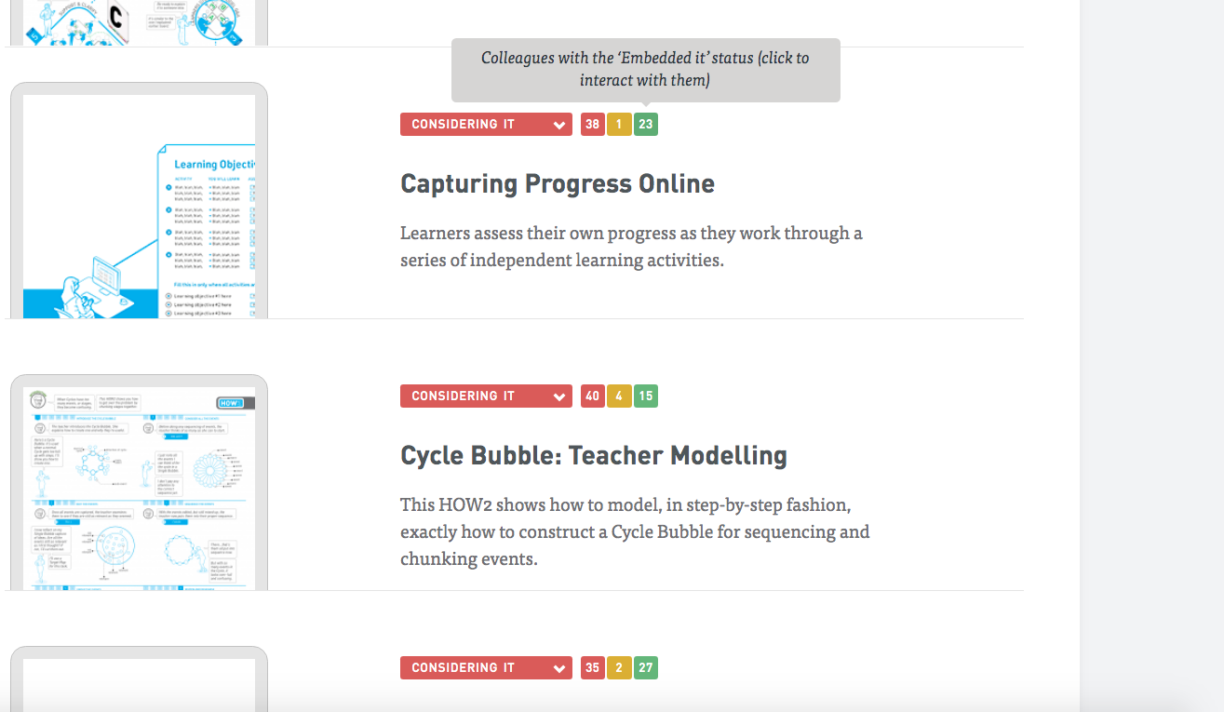
Task: Open the Capturing Progress Online title
Action: click(557, 184)
